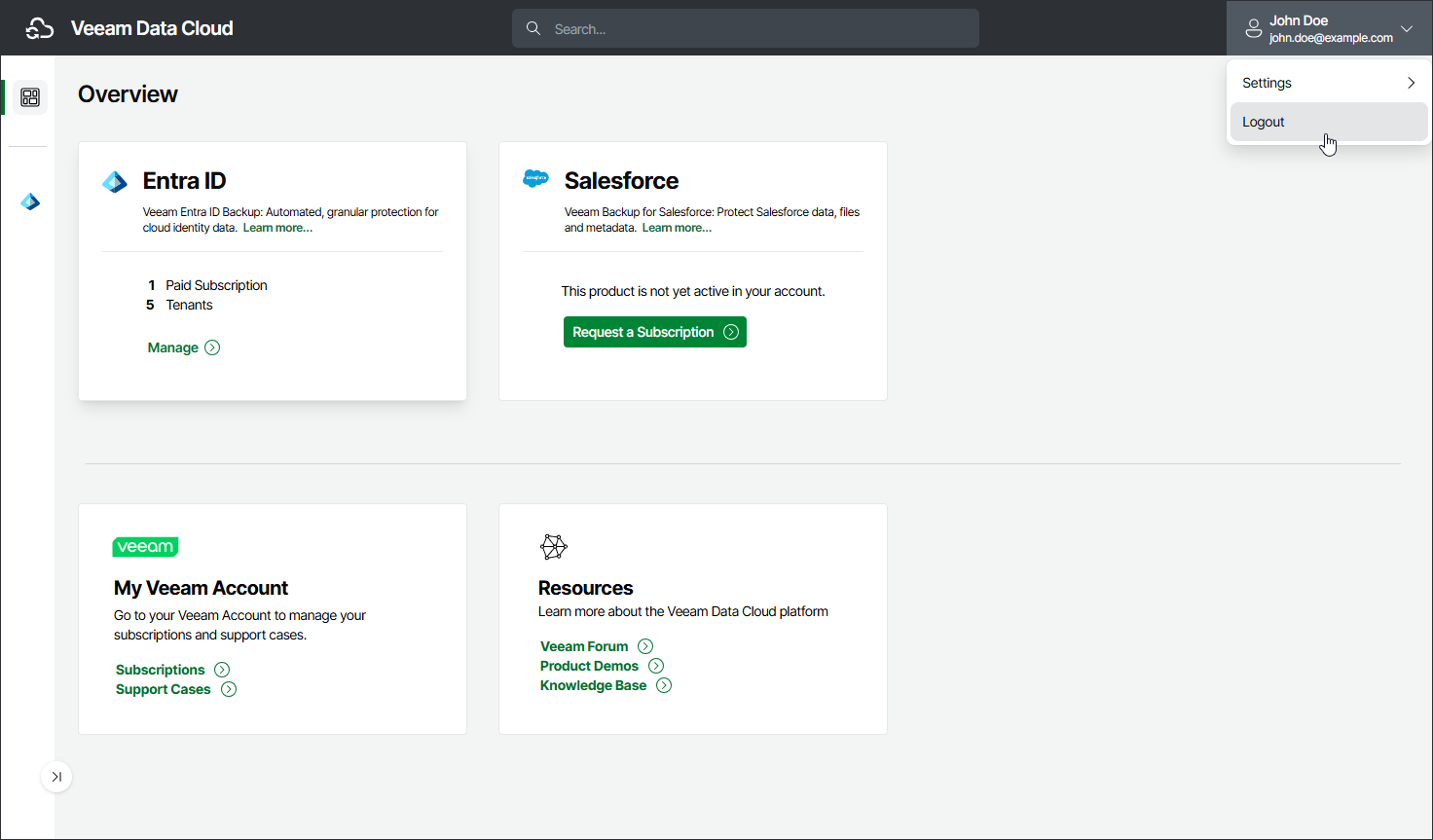Click the '5 Tenants' text
The height and width of the screenshot is (840, 1433).
coord(179,305)
